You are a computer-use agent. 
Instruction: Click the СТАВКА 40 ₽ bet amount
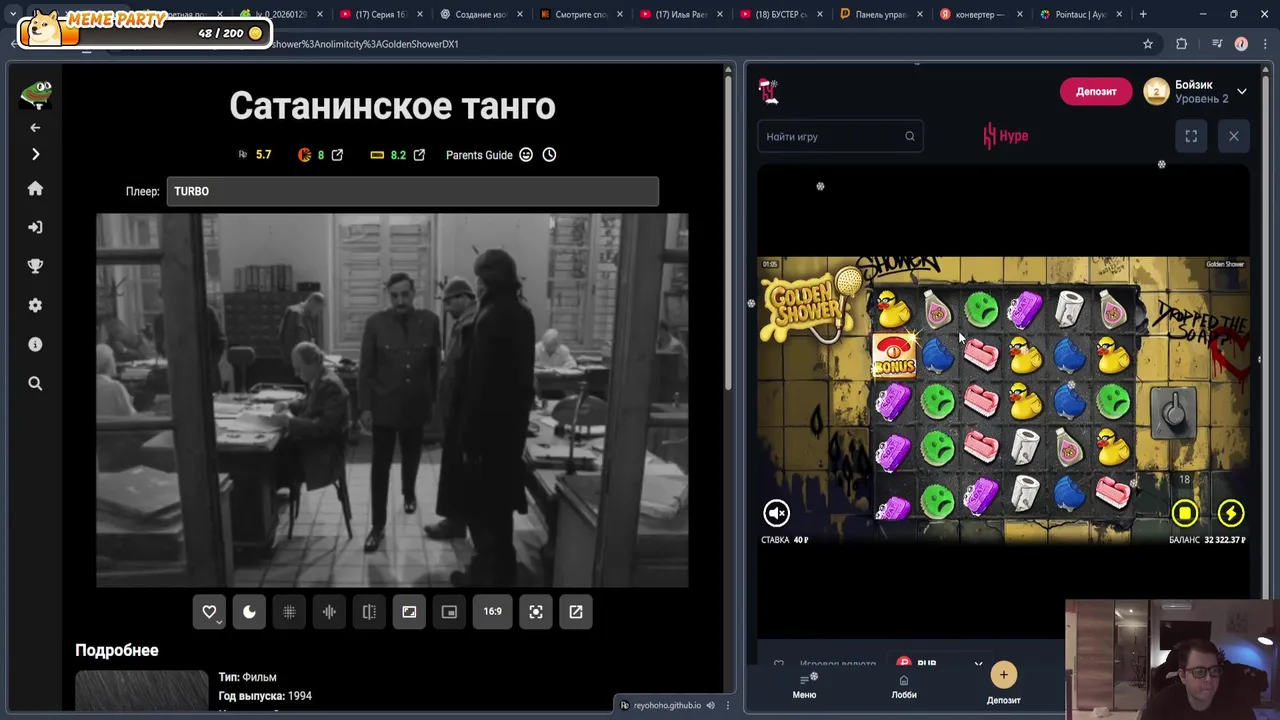click(x=785, y=540)
